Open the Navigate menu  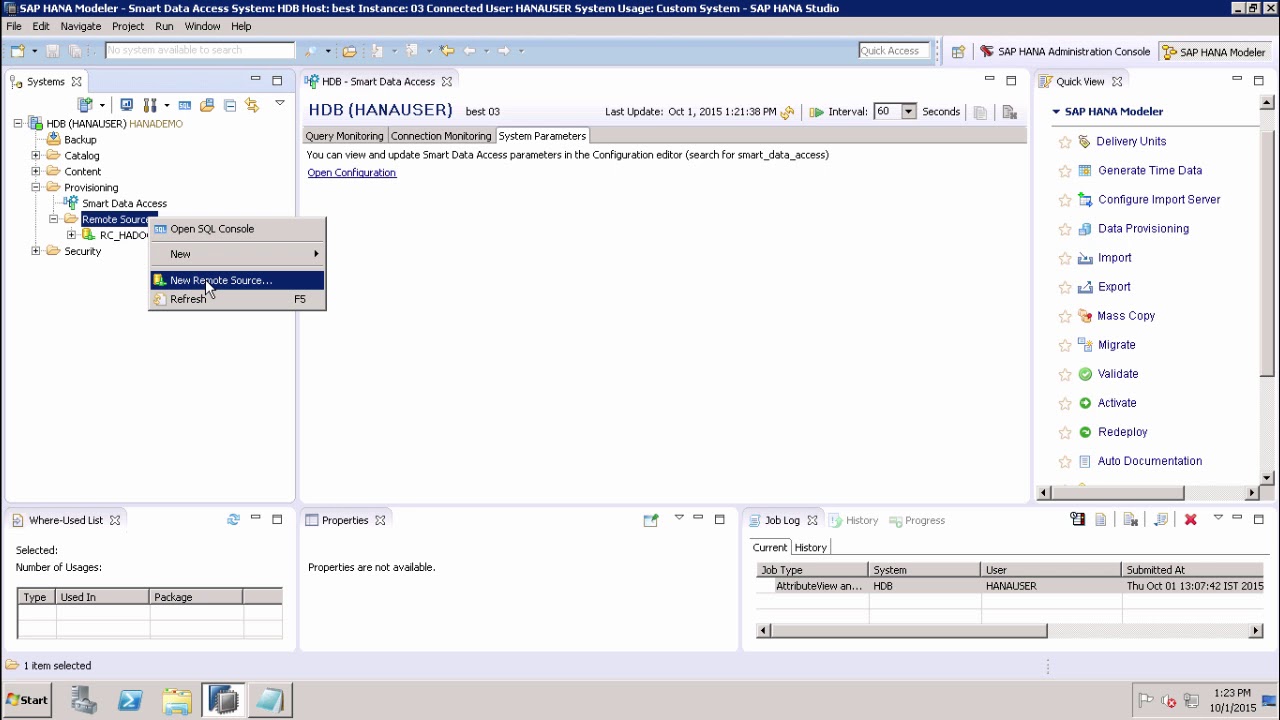pos(80,26)
